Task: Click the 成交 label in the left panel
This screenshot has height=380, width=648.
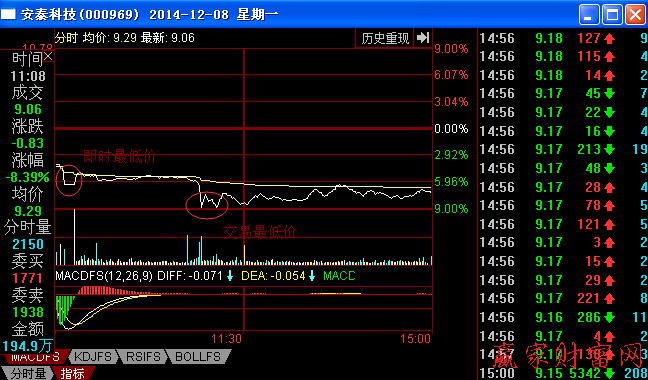Action: tap(27, 93)
